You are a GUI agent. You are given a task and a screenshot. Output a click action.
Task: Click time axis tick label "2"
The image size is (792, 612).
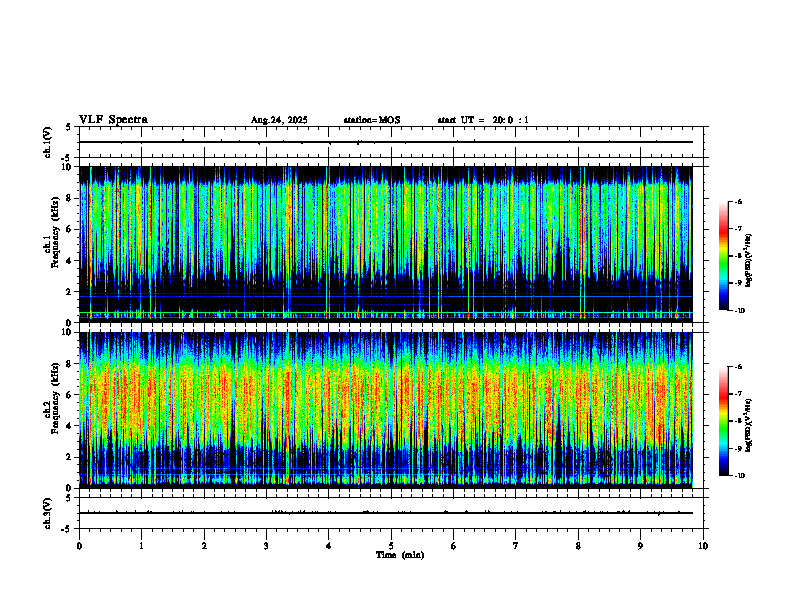tap(204, 546)
